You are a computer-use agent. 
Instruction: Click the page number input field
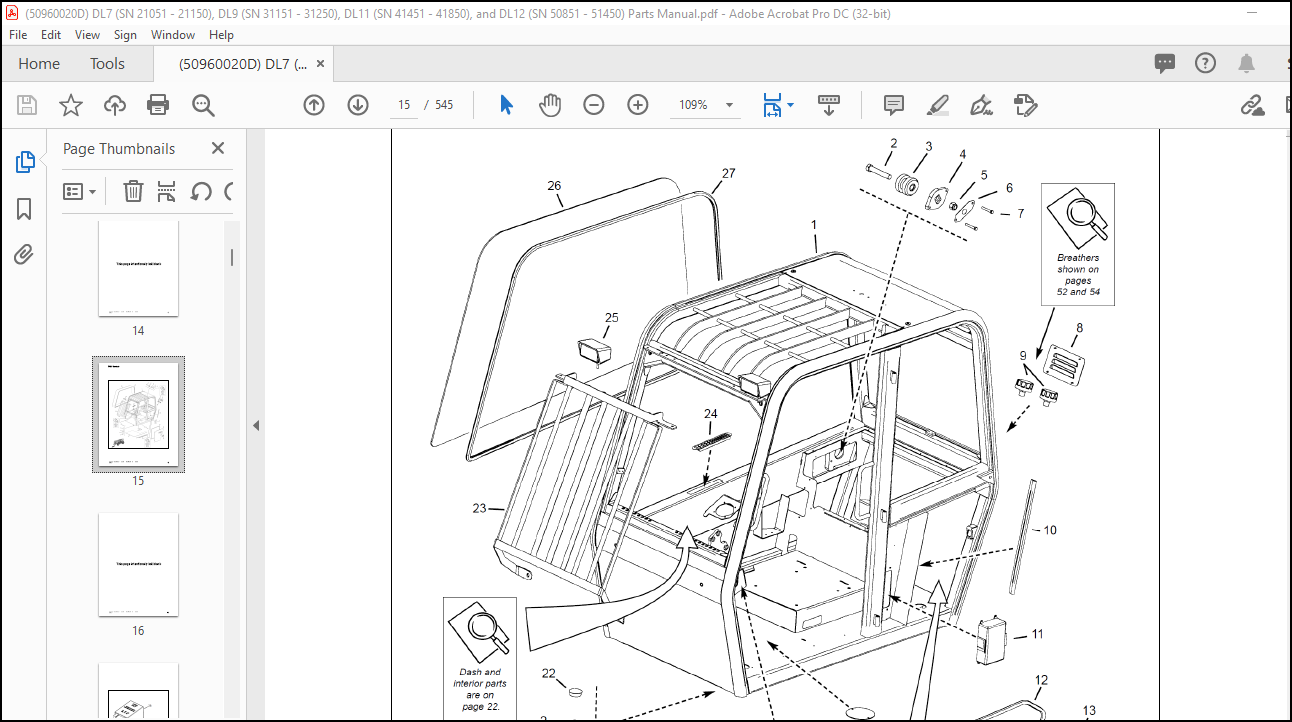[x=404, y=105]
